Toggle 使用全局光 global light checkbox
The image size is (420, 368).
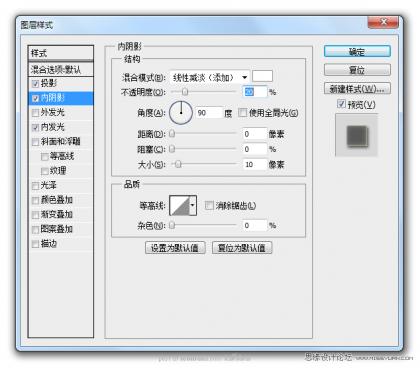tap(242, 113)
